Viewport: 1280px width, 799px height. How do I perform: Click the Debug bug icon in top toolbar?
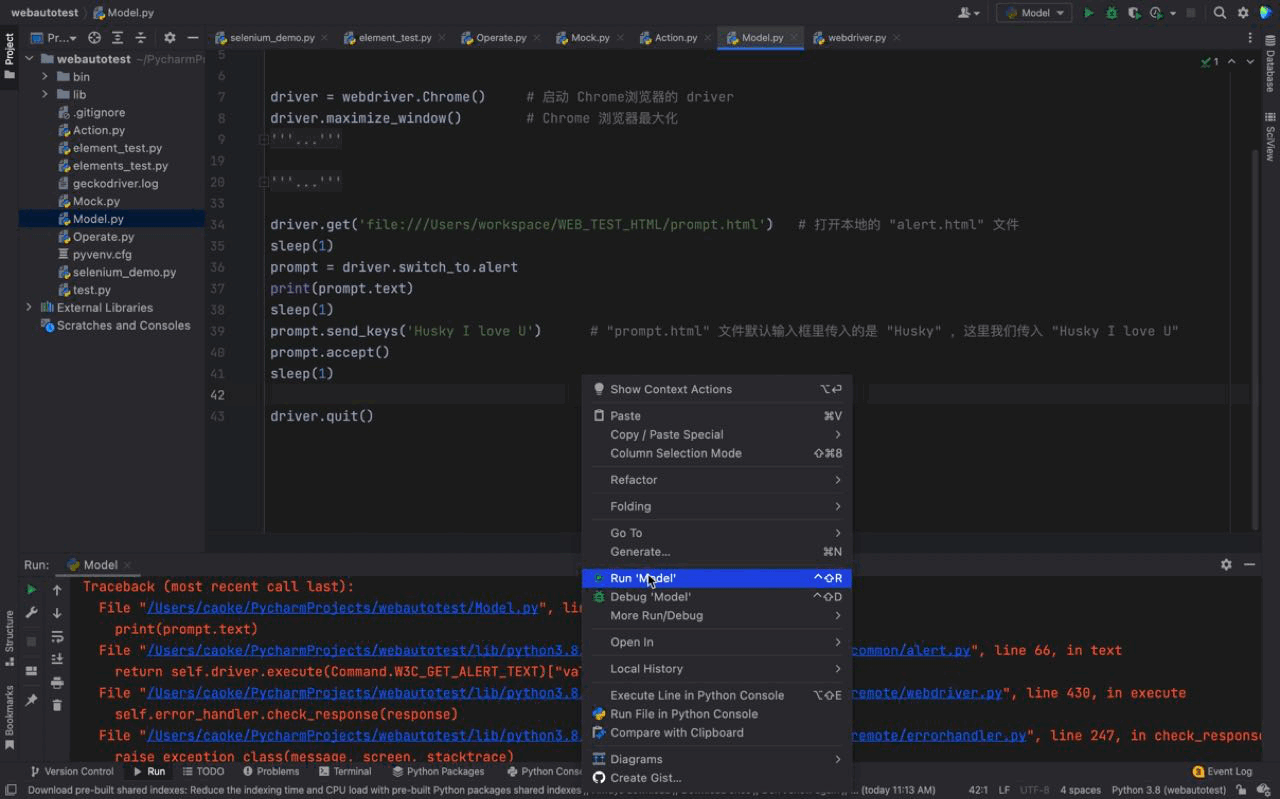tap(1112, 13)
